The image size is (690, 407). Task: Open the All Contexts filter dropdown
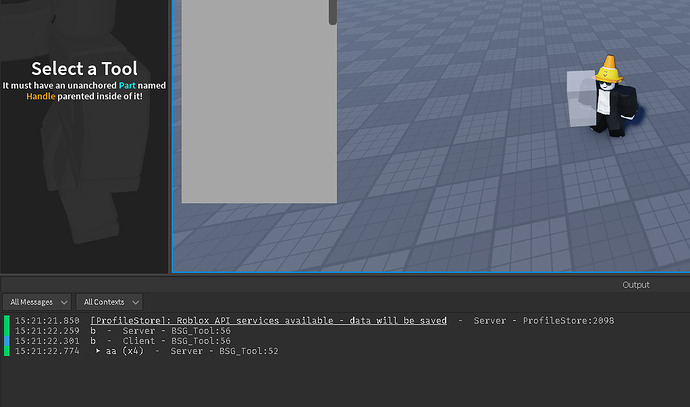pos(110,302)
